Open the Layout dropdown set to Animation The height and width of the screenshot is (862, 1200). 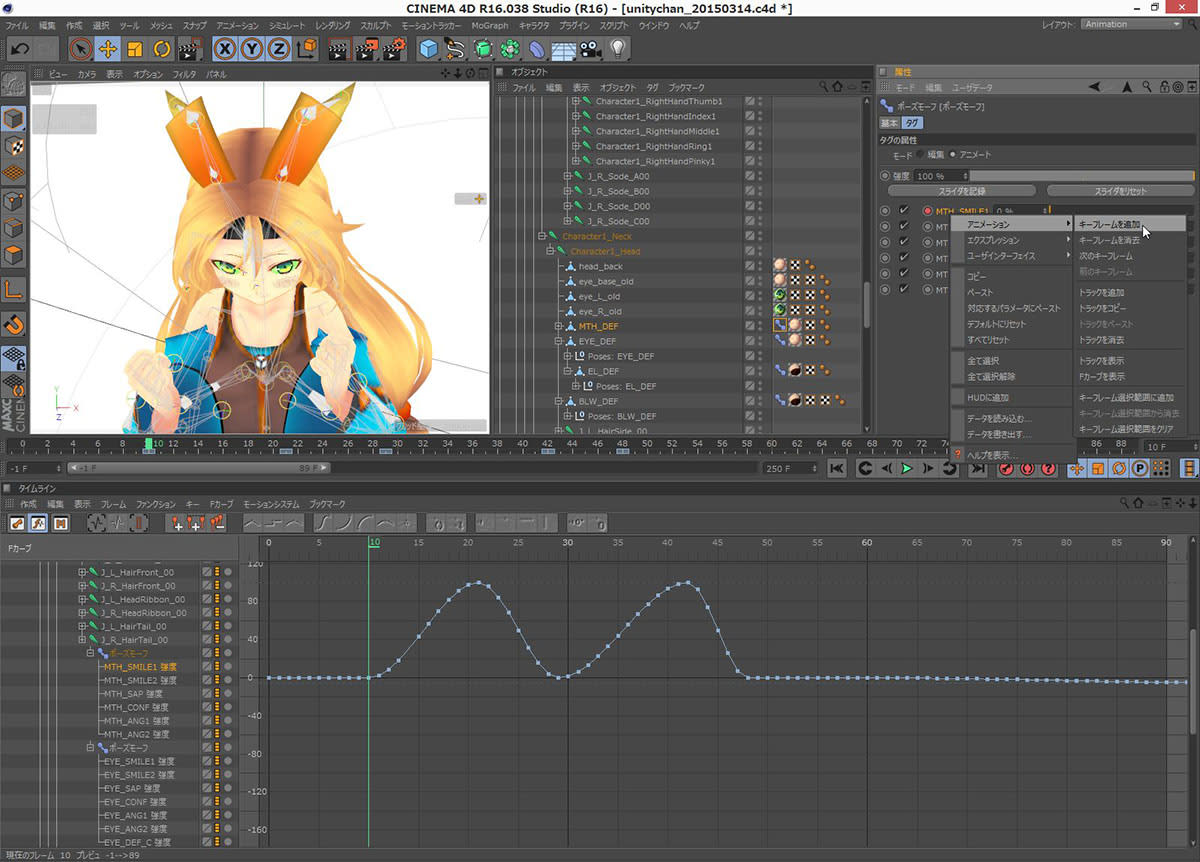[x=1133, y=24]
